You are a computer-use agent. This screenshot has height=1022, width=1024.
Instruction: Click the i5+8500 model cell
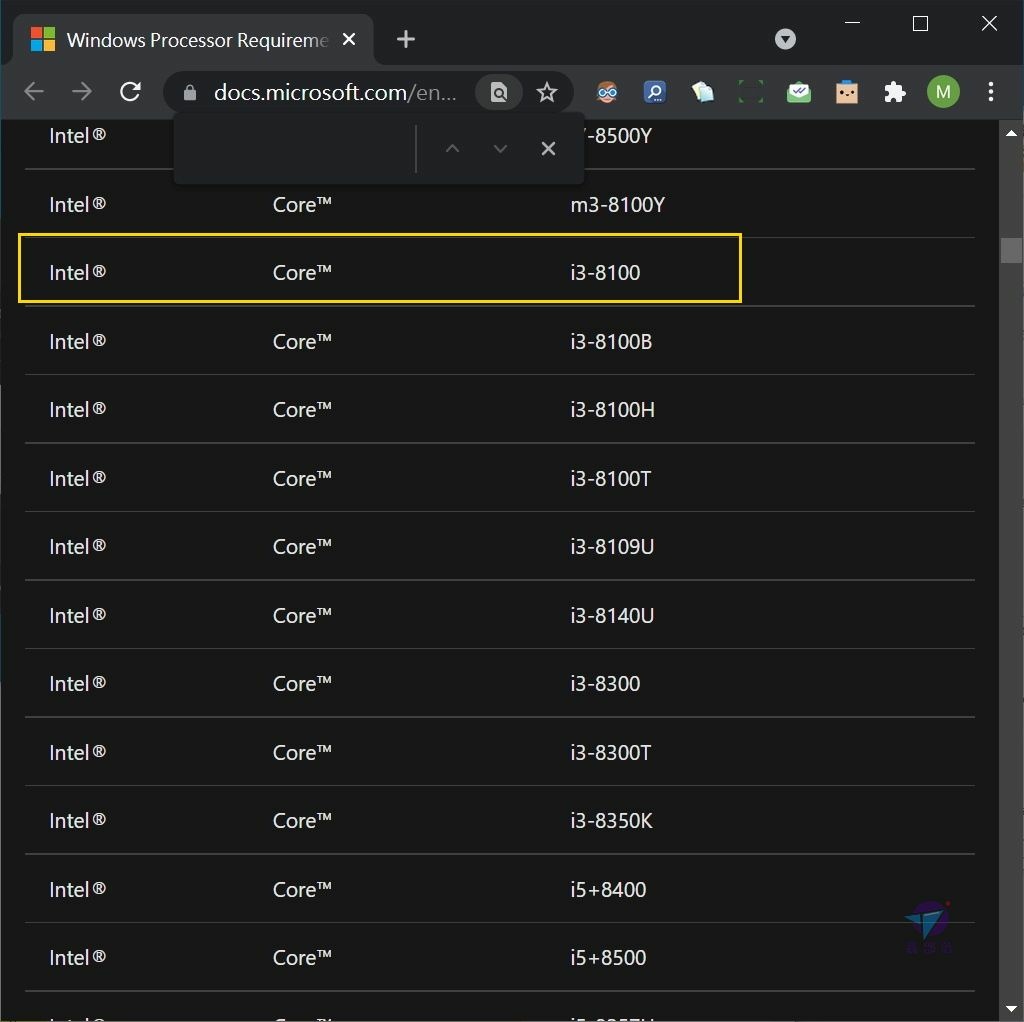point(608,958)
